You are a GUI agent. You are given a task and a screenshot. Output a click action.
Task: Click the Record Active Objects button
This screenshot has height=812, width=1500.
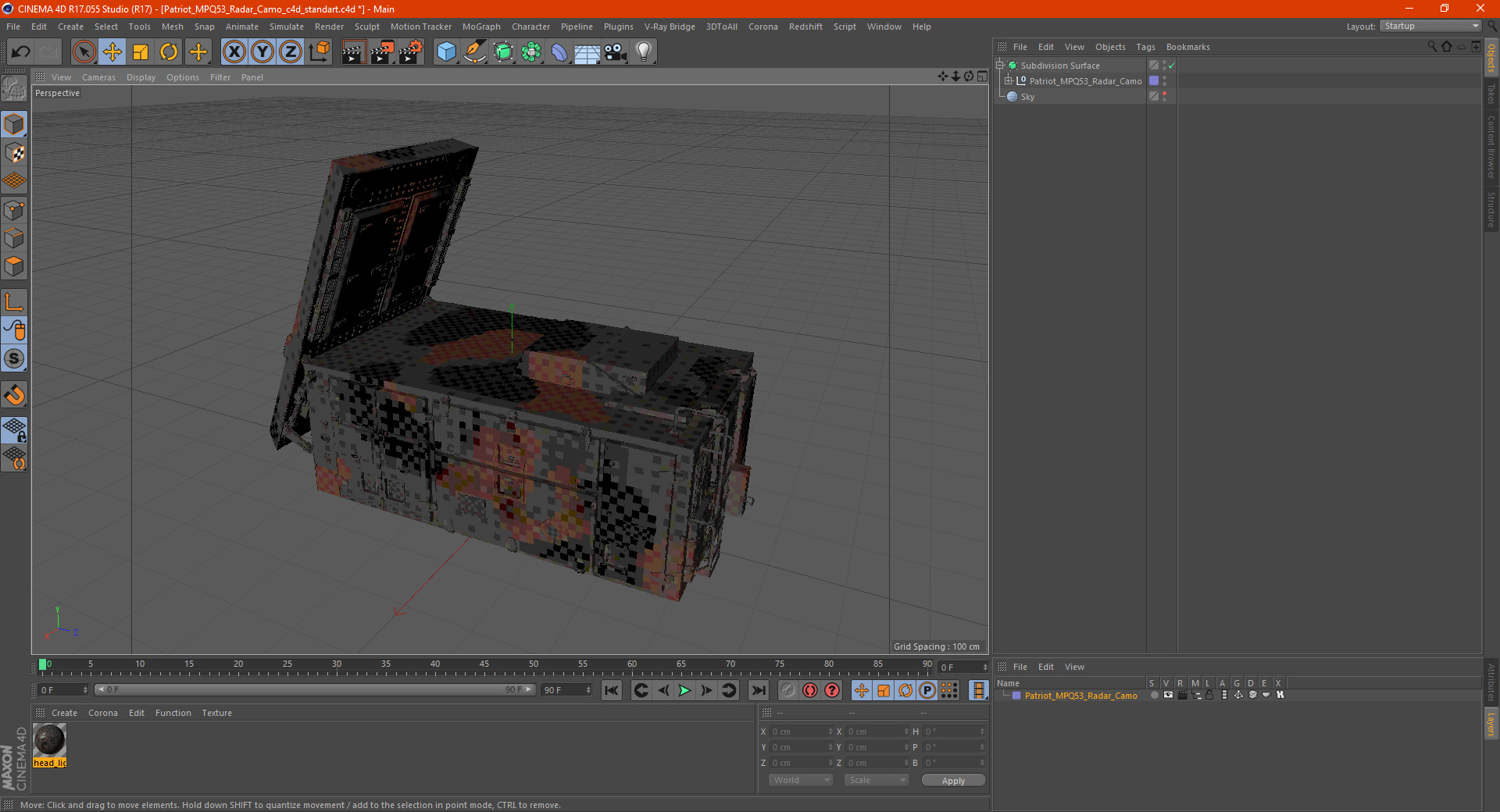(788, 690)
